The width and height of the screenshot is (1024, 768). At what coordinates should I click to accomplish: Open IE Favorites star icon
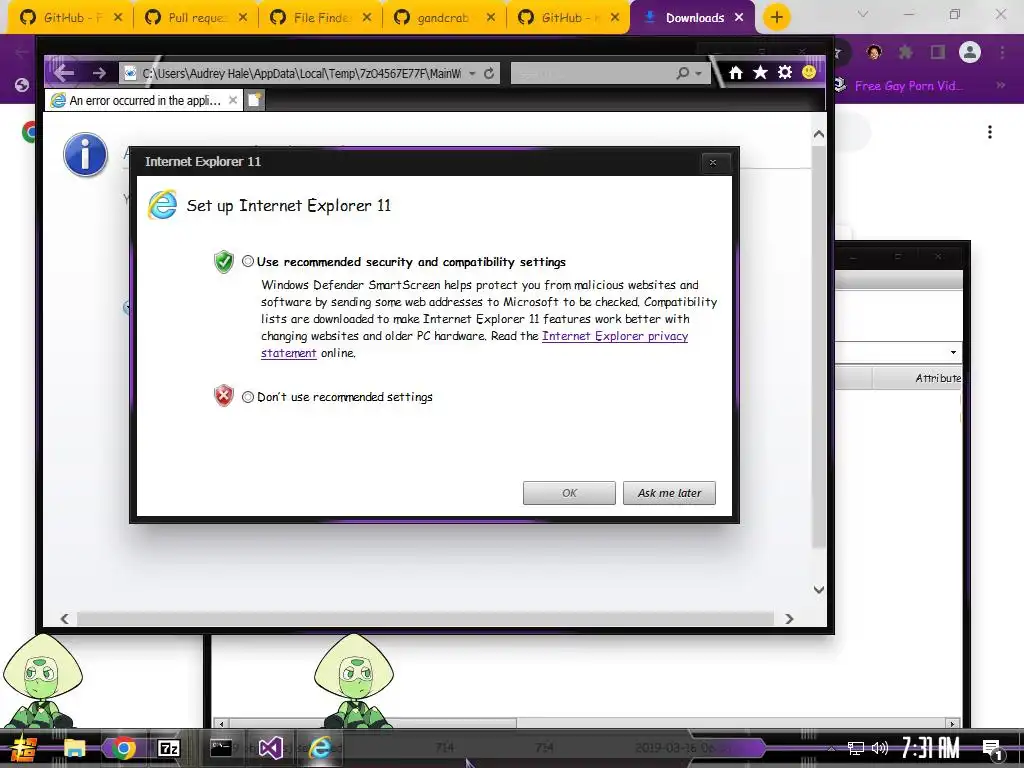click(760, 72)
